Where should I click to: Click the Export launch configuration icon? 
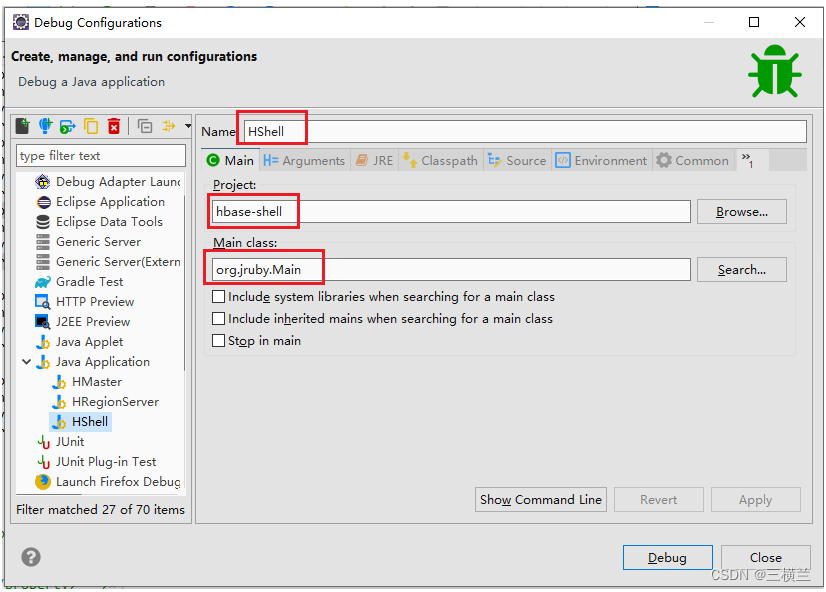point(68,126)
